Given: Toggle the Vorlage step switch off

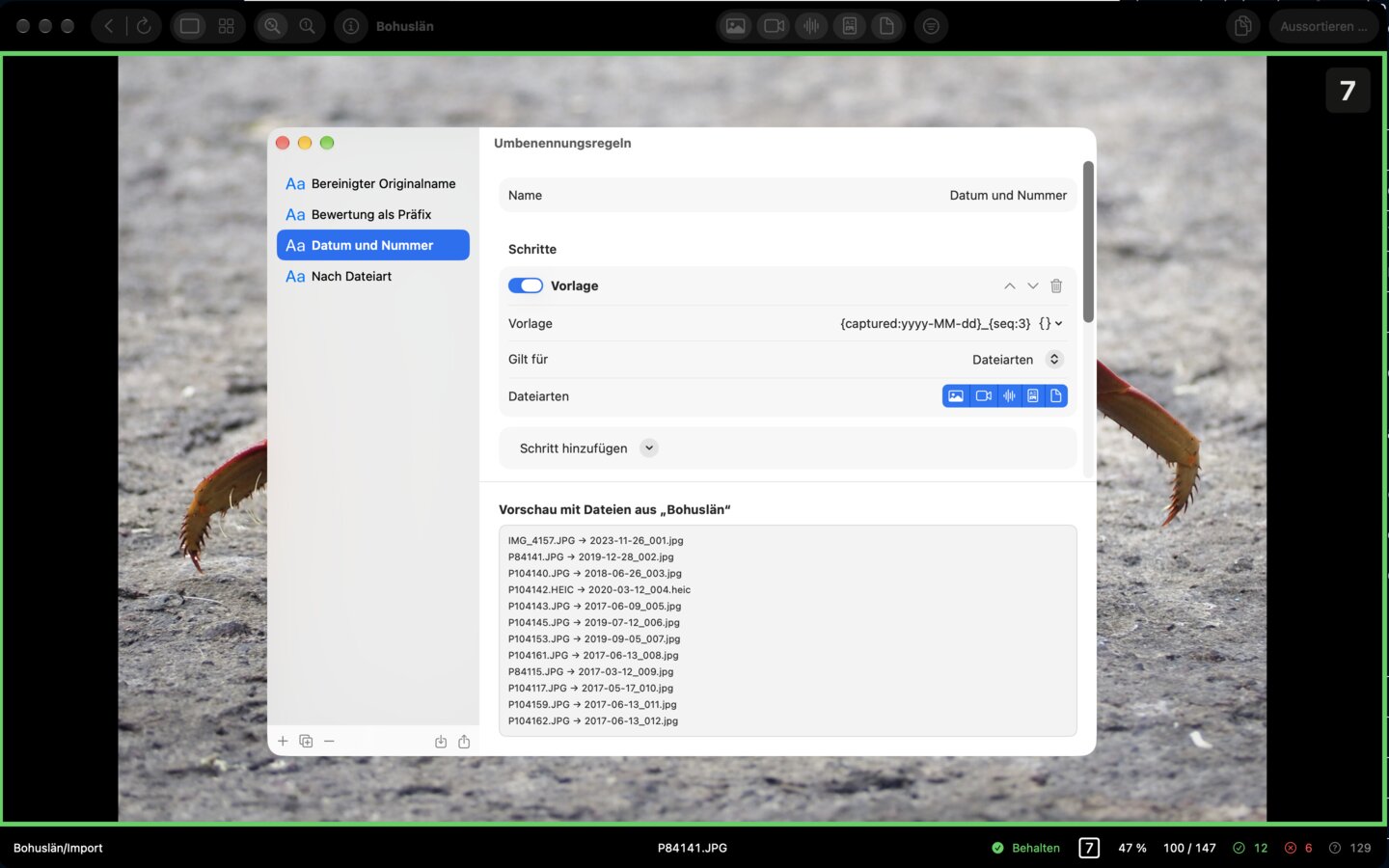Looking at the screenshot, I should pos(526,285).
